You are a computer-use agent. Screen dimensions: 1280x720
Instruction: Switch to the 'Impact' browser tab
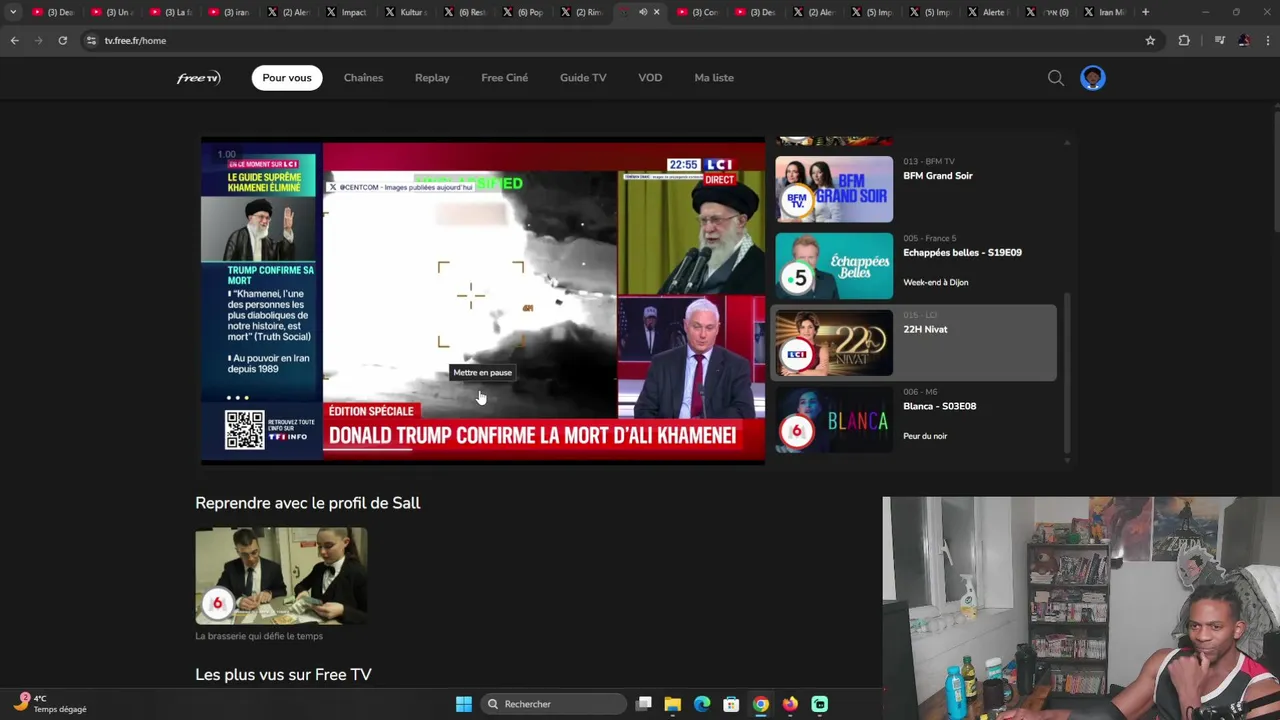pyautogui.click(x=346, y=12)
